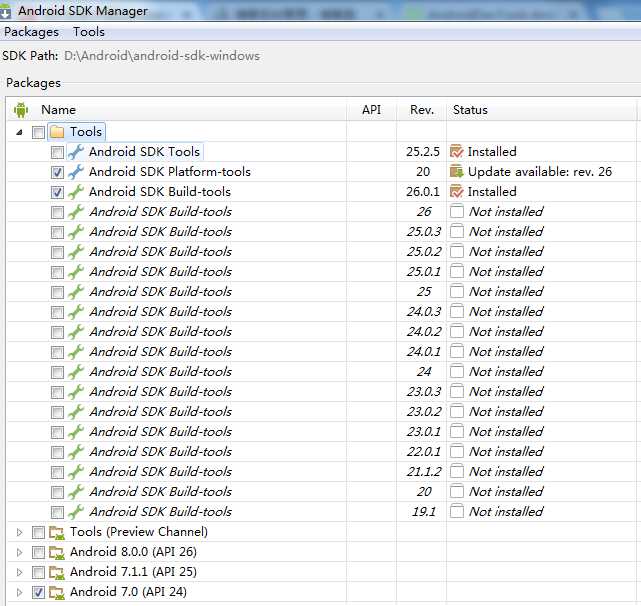The height and width of the screenshot is (606, 641).
Task: Check Build-tools rev 19.1 checkbox
Action: [57, 512]
